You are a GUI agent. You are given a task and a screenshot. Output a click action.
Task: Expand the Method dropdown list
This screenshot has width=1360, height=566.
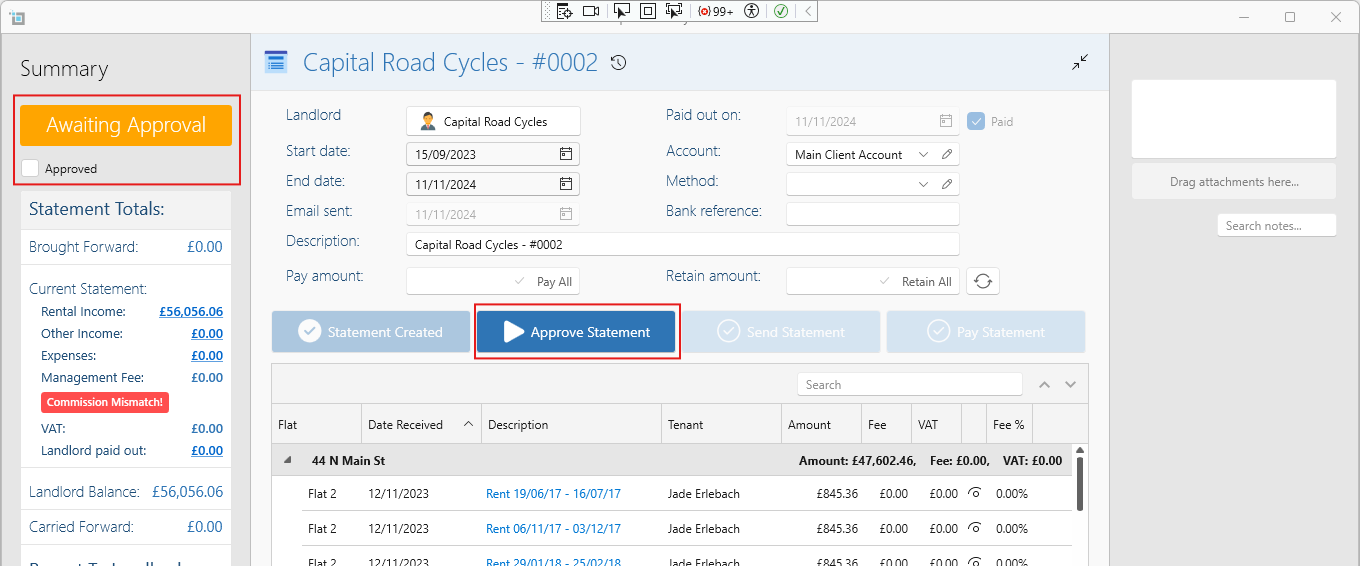point(922,184)
